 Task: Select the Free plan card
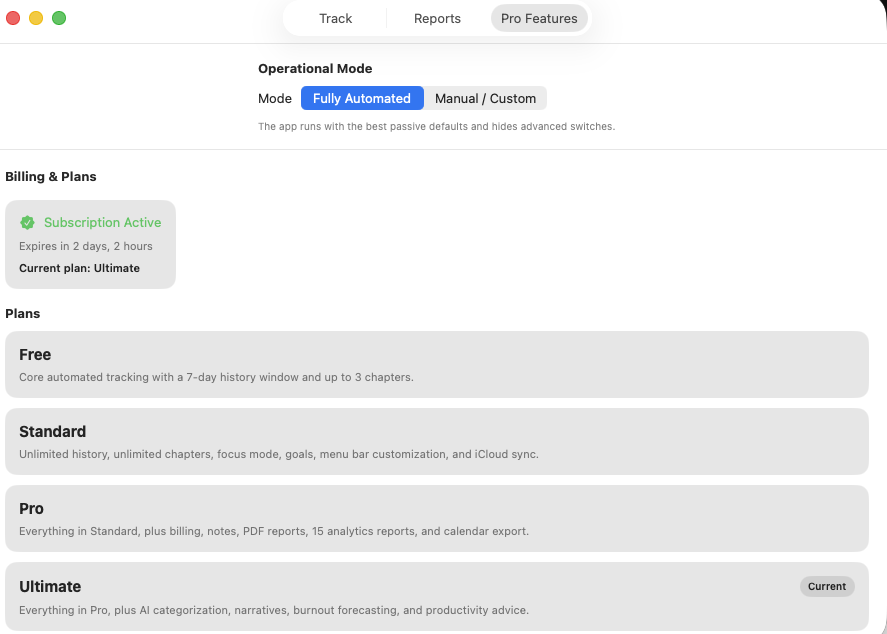437,365
